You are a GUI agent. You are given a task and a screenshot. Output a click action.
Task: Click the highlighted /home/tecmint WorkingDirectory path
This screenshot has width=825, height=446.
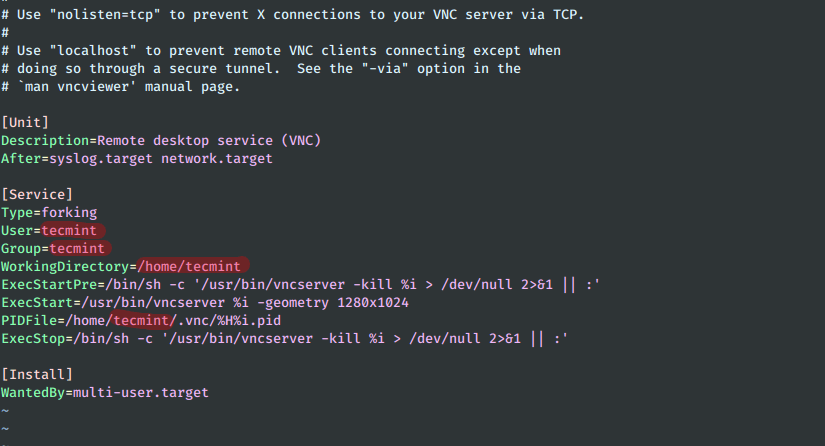point(188,266)
